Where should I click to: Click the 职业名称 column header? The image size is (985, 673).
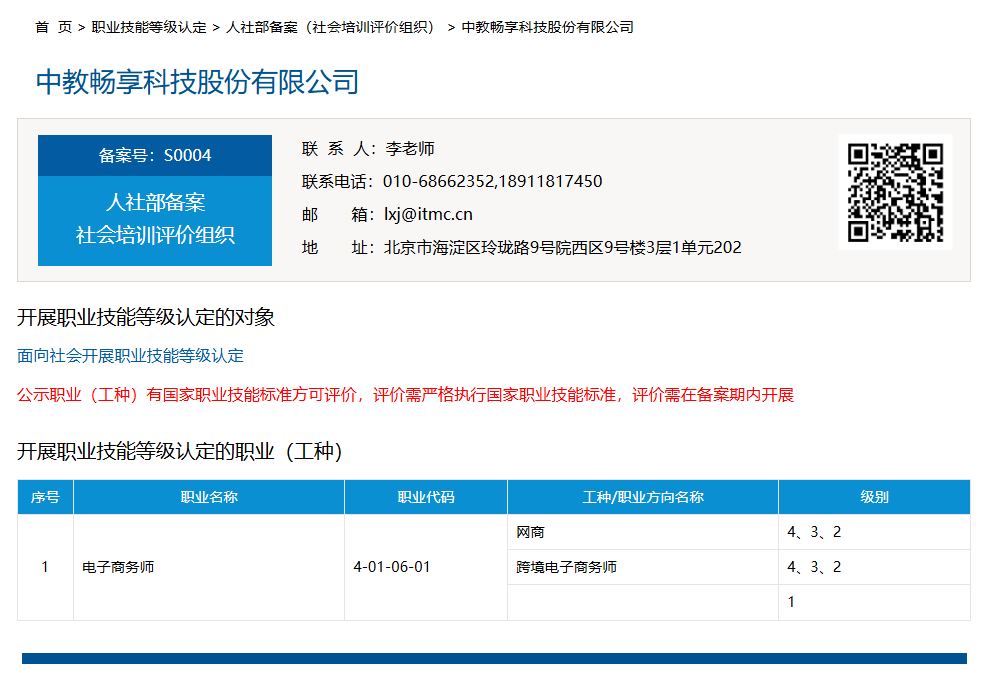pyautogui.click(x=209, y=497)
